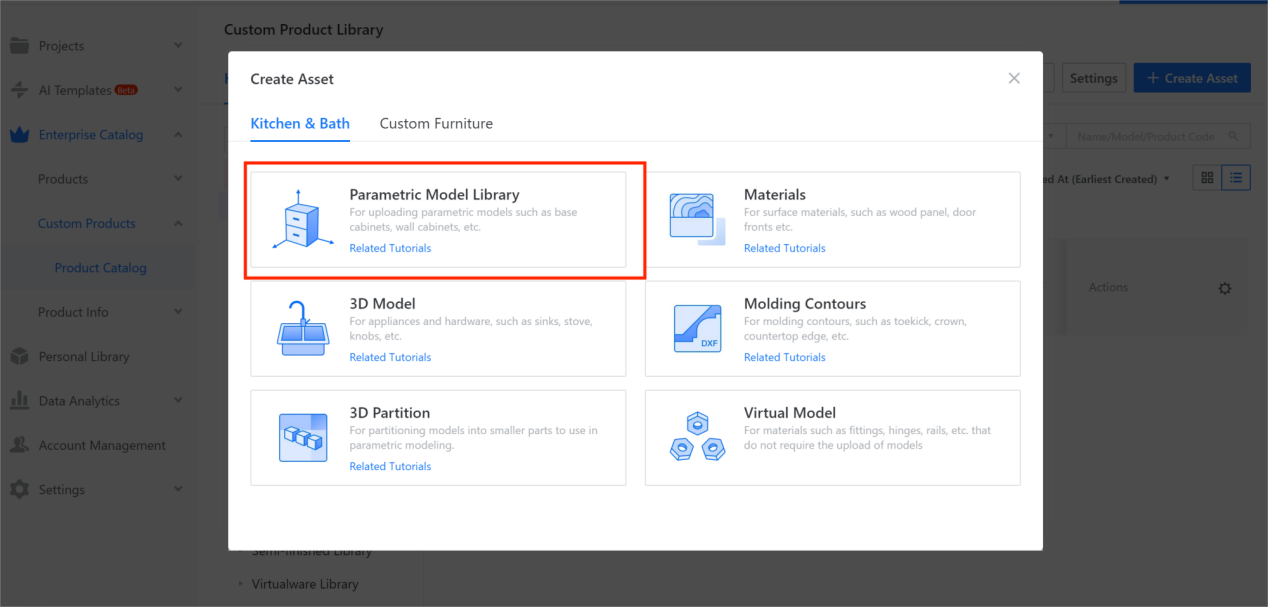Close the Create Asset dialog

(1014, 78)
